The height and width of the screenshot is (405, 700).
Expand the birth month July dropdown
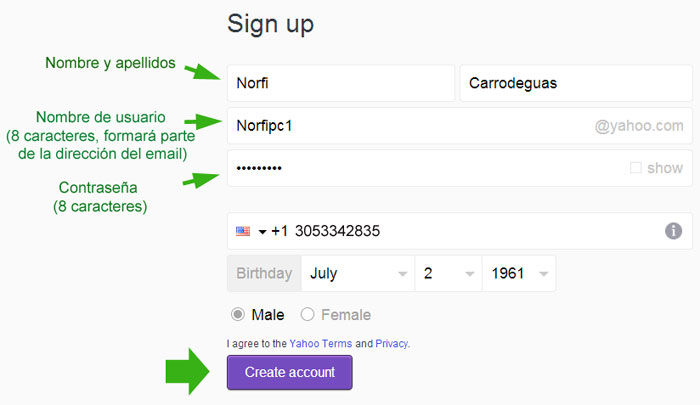click(x=358, y=273)
